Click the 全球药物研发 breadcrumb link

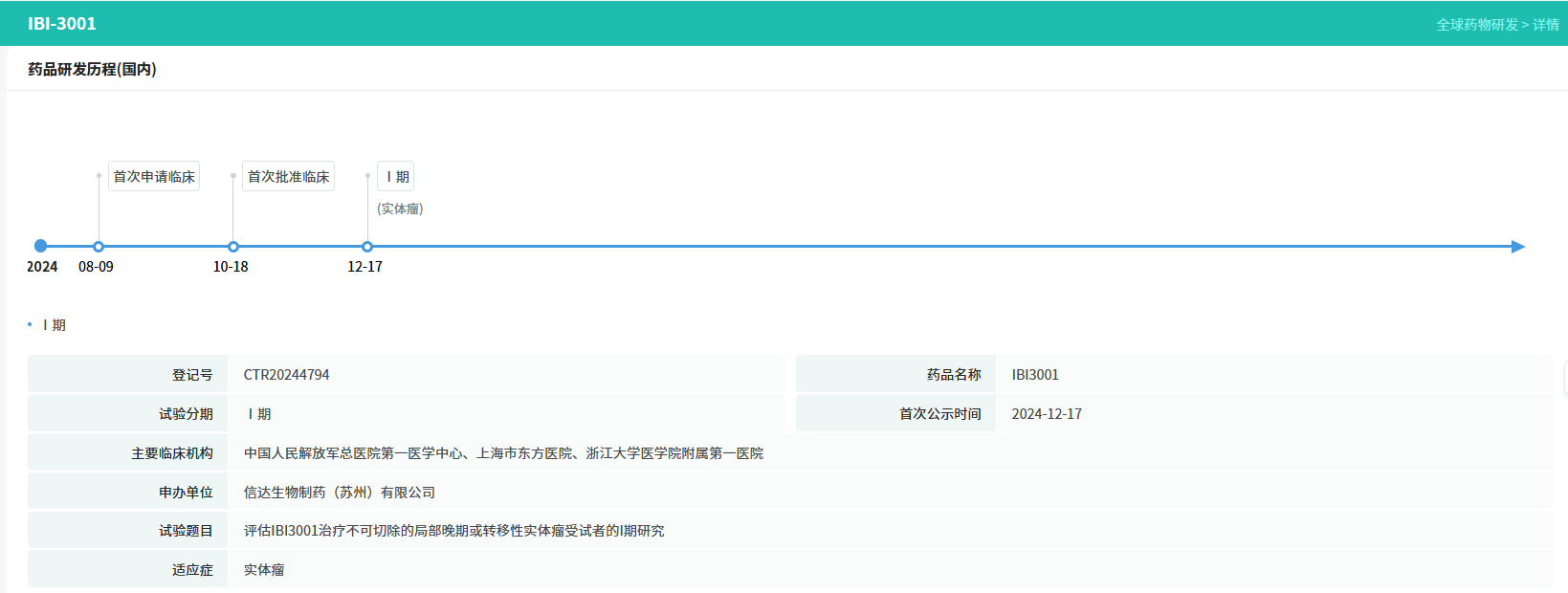[1476, 25]
